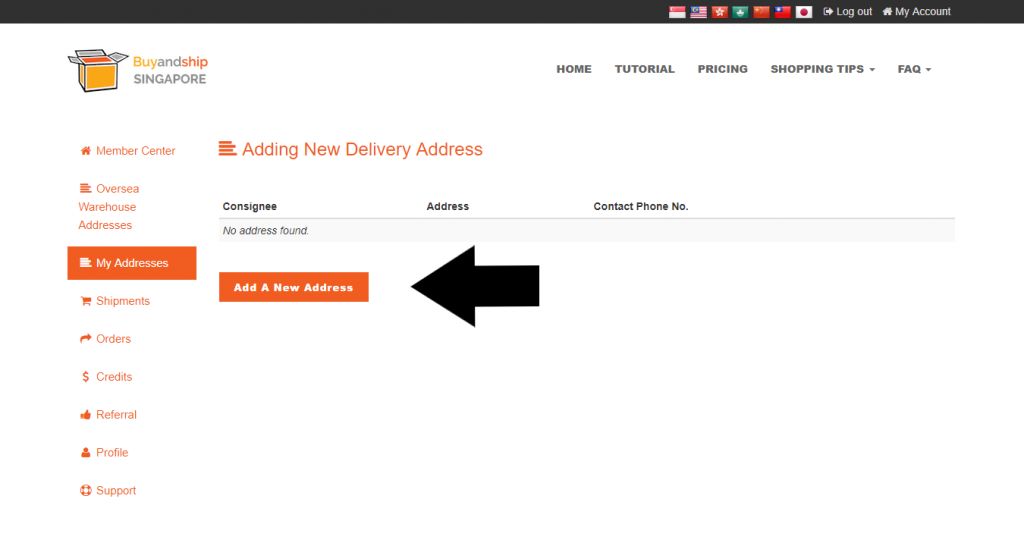The width and height of the screenshot is (1024, 549).
Task: Open Oversea Warehouse Addresses
Action: pyautogui.click(x=109, y=207)
